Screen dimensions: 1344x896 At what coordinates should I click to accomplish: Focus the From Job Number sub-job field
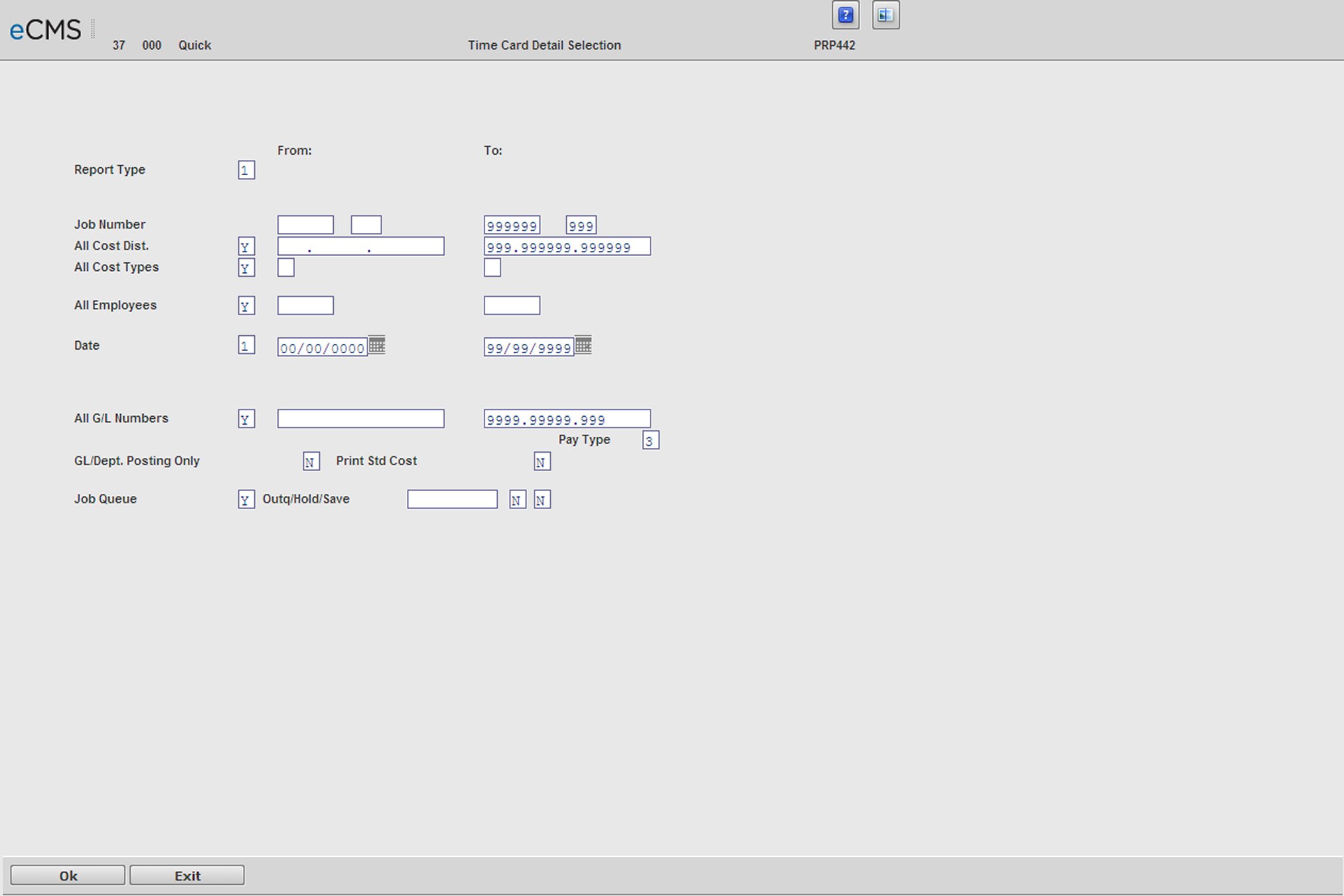click(x=366, y=225)
